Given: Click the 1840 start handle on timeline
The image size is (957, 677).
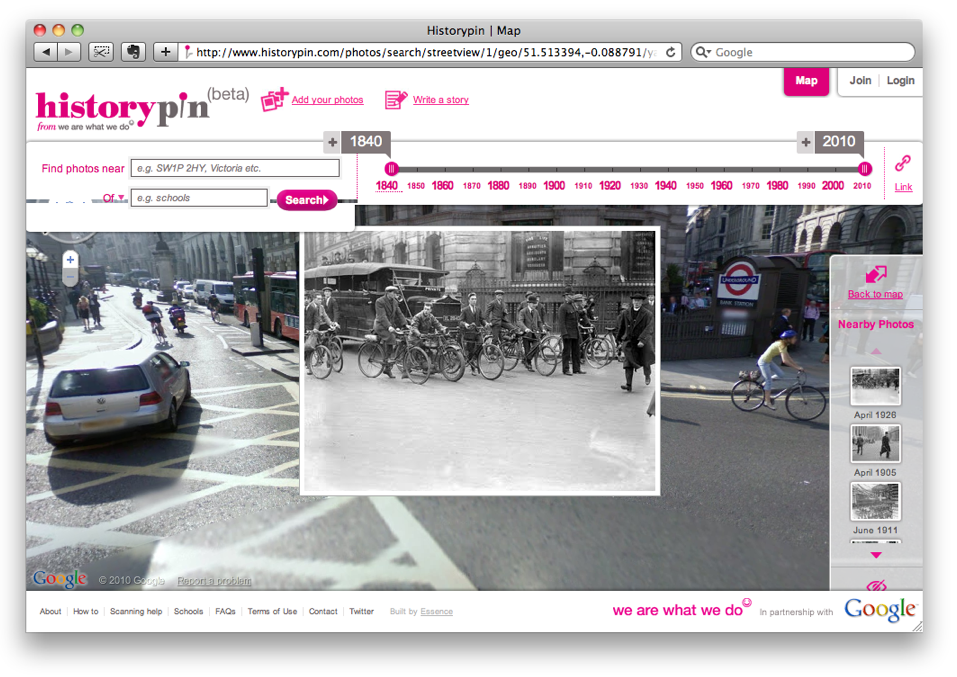Looking at the screenshot, I should (392, 169).
